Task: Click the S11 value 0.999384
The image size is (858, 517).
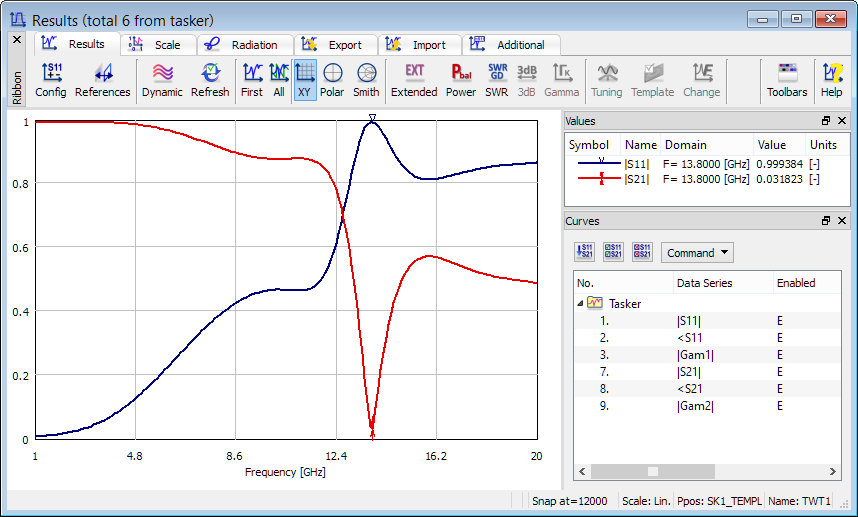Action: coord(779,164)
